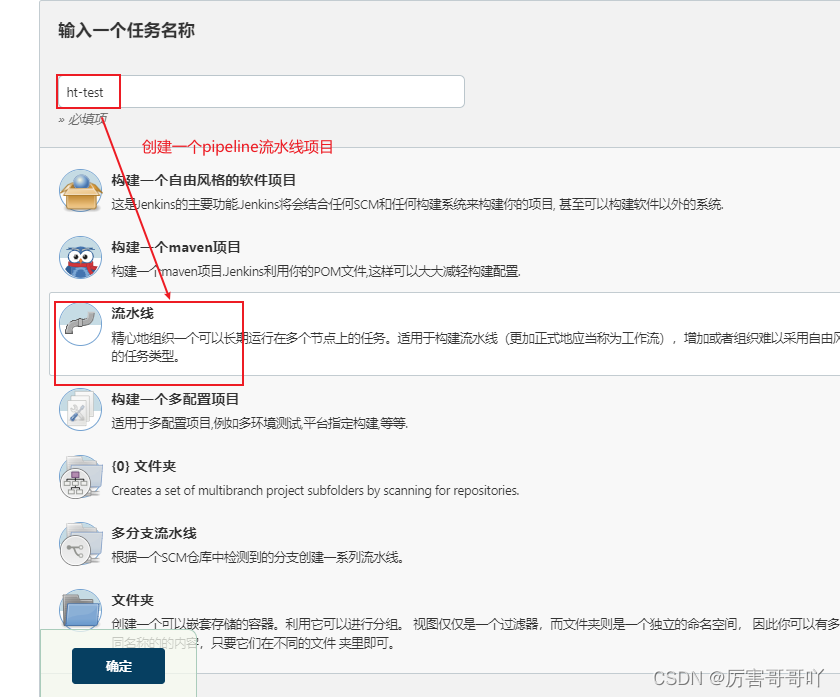Click the pipeline icon inside the red box
Screen dimensions: 840x697
coord(80,322)
